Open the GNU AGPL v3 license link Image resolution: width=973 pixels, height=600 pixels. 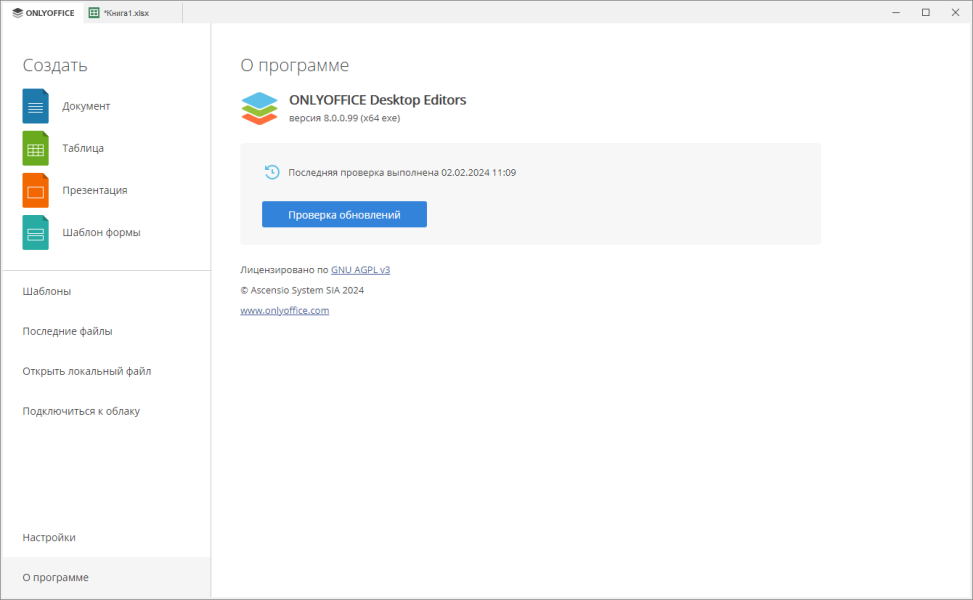coord(361,270)
